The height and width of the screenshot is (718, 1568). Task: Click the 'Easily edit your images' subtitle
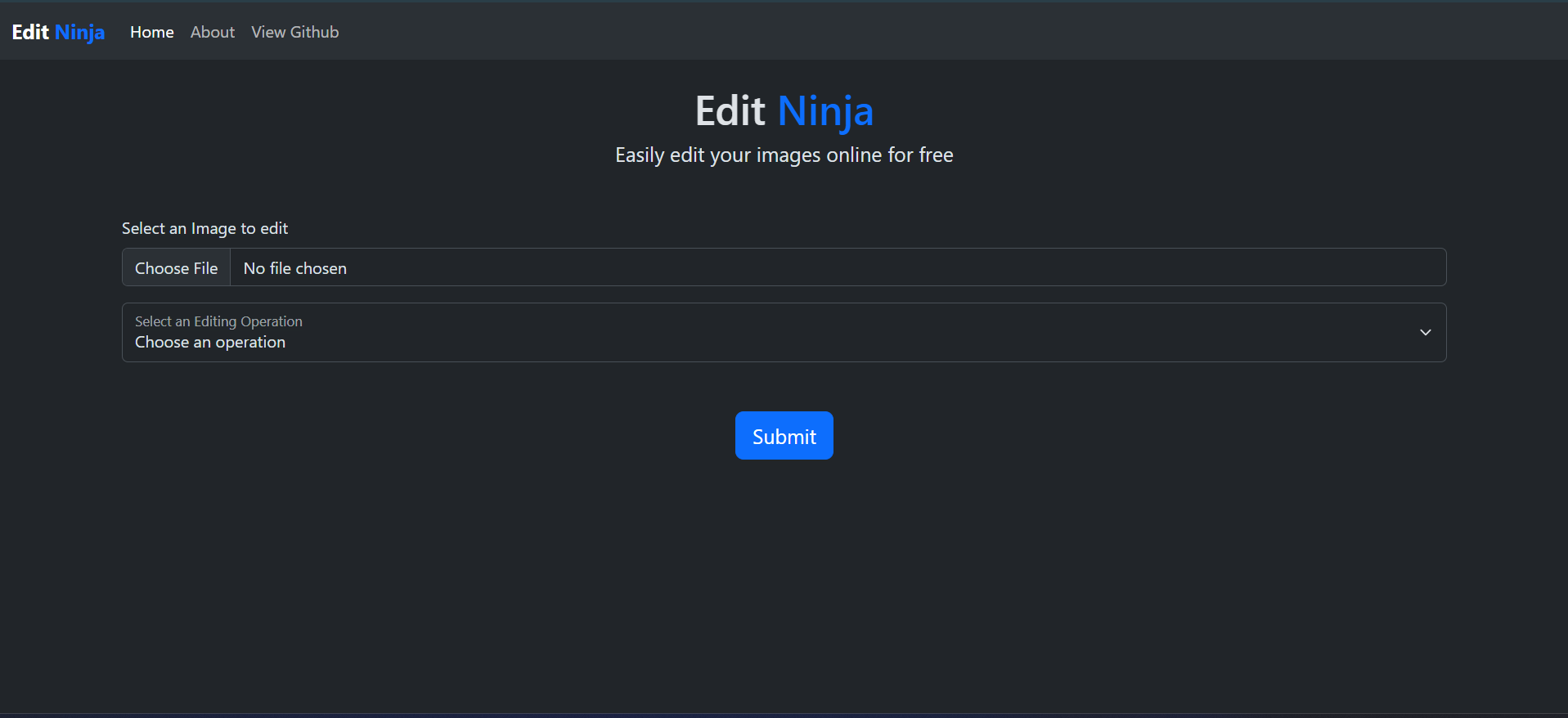pos(784,155)
